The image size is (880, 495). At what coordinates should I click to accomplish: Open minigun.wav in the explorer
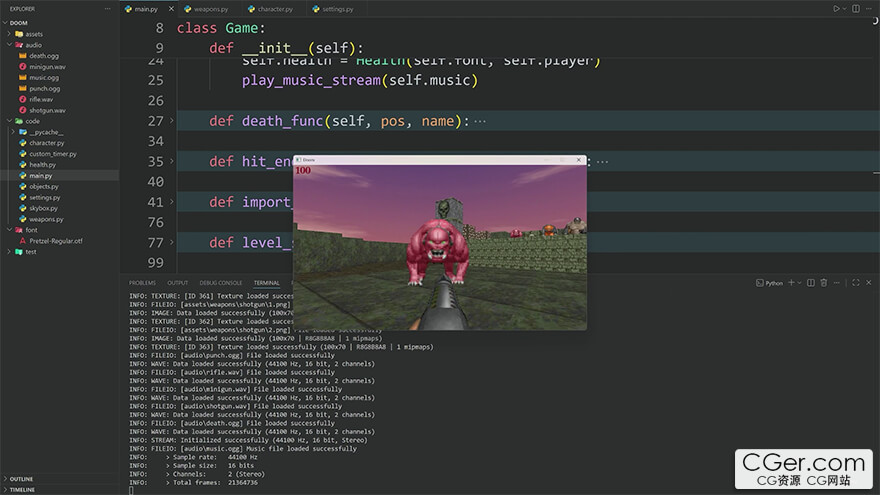coord(47,67)
